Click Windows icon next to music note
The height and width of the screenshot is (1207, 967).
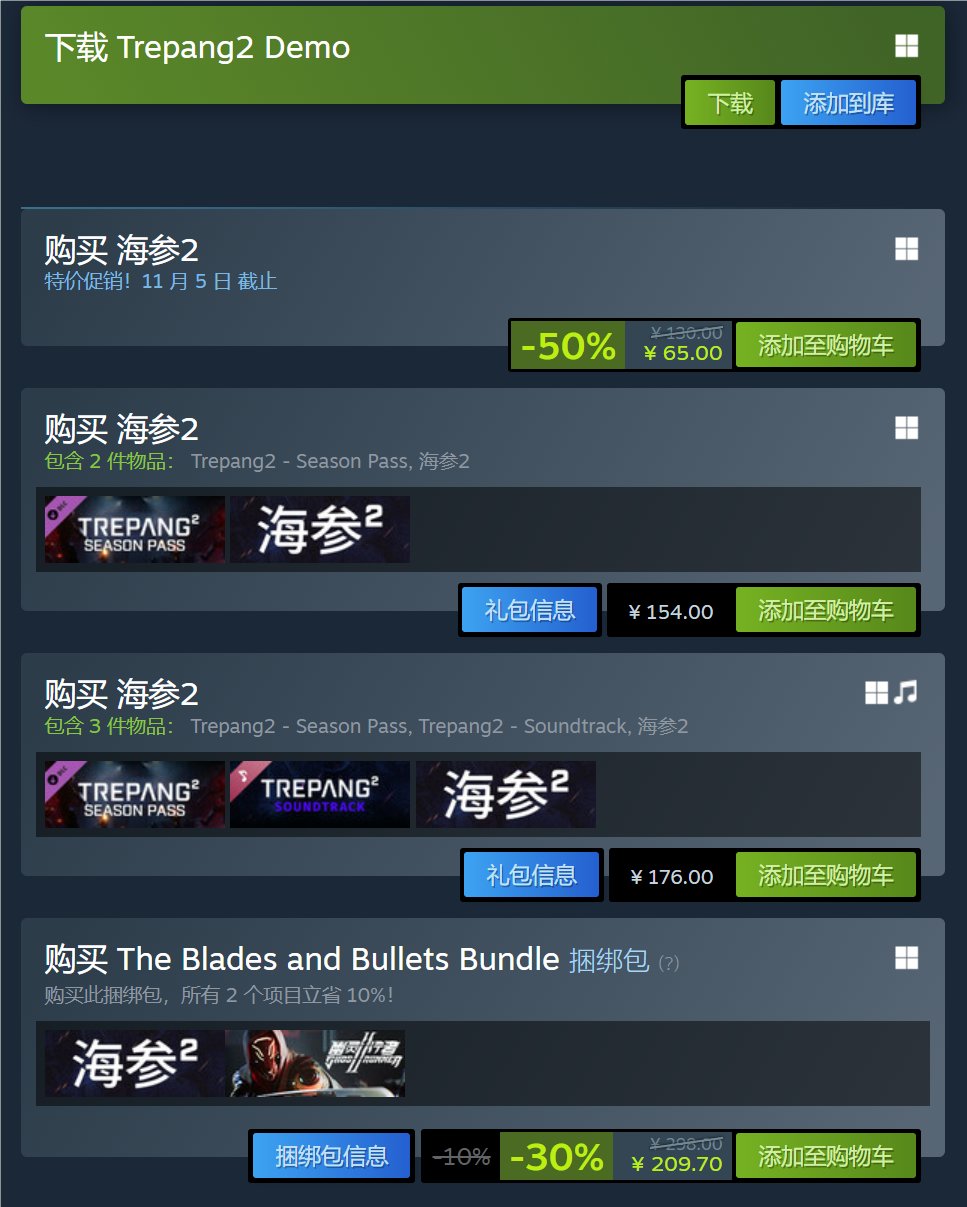(877, 692)
